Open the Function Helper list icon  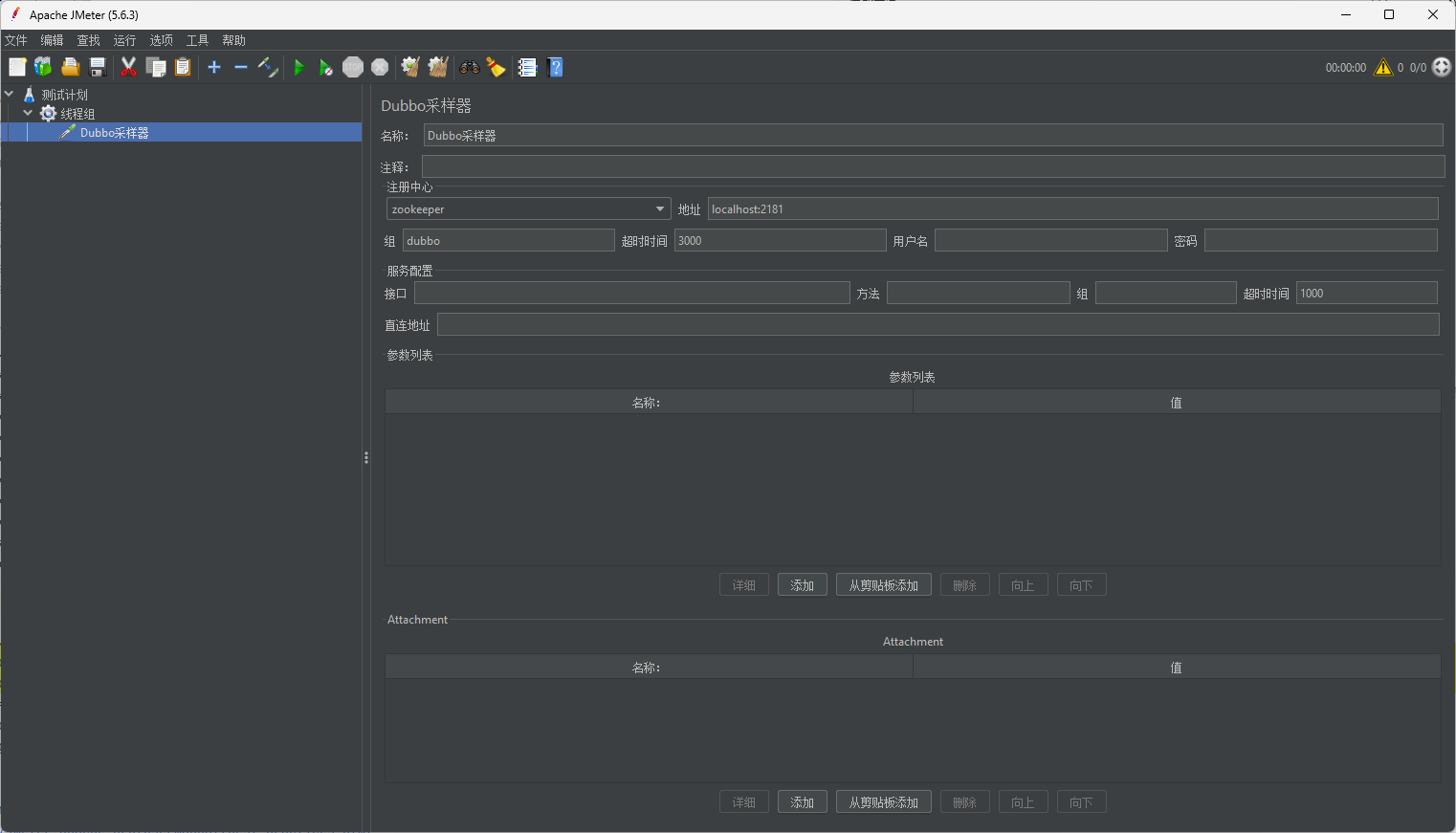coord(527,67)
